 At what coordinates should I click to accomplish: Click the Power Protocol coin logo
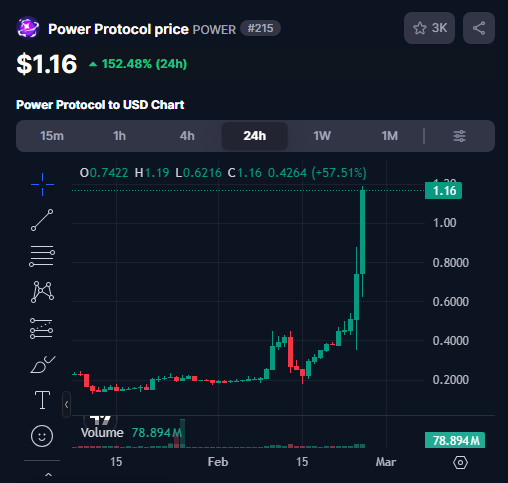28,28
